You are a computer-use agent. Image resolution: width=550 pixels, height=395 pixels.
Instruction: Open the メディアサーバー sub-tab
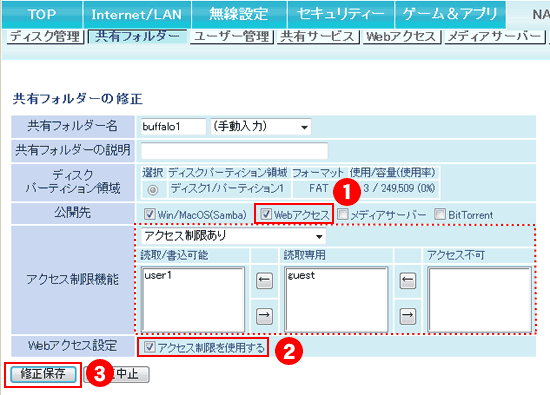[x=495, y=36]
